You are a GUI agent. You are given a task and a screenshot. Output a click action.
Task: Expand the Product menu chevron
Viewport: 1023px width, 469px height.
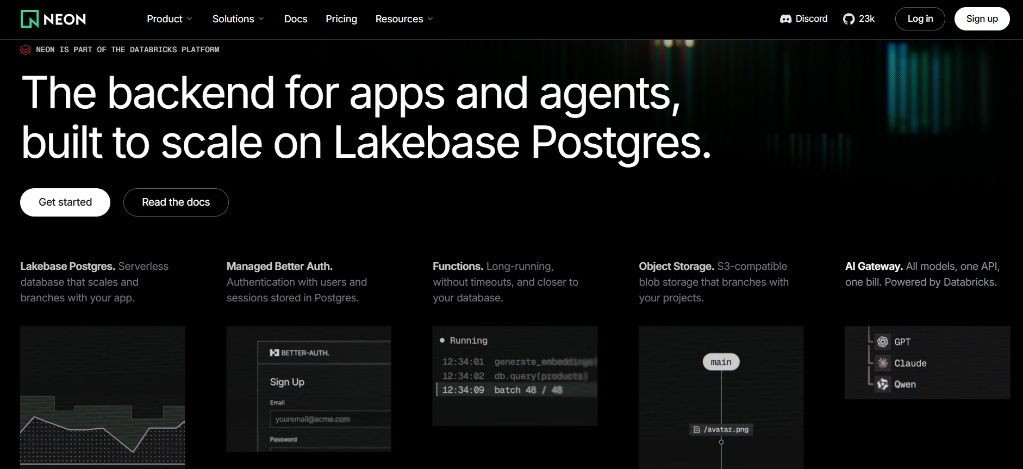[189, 19]
